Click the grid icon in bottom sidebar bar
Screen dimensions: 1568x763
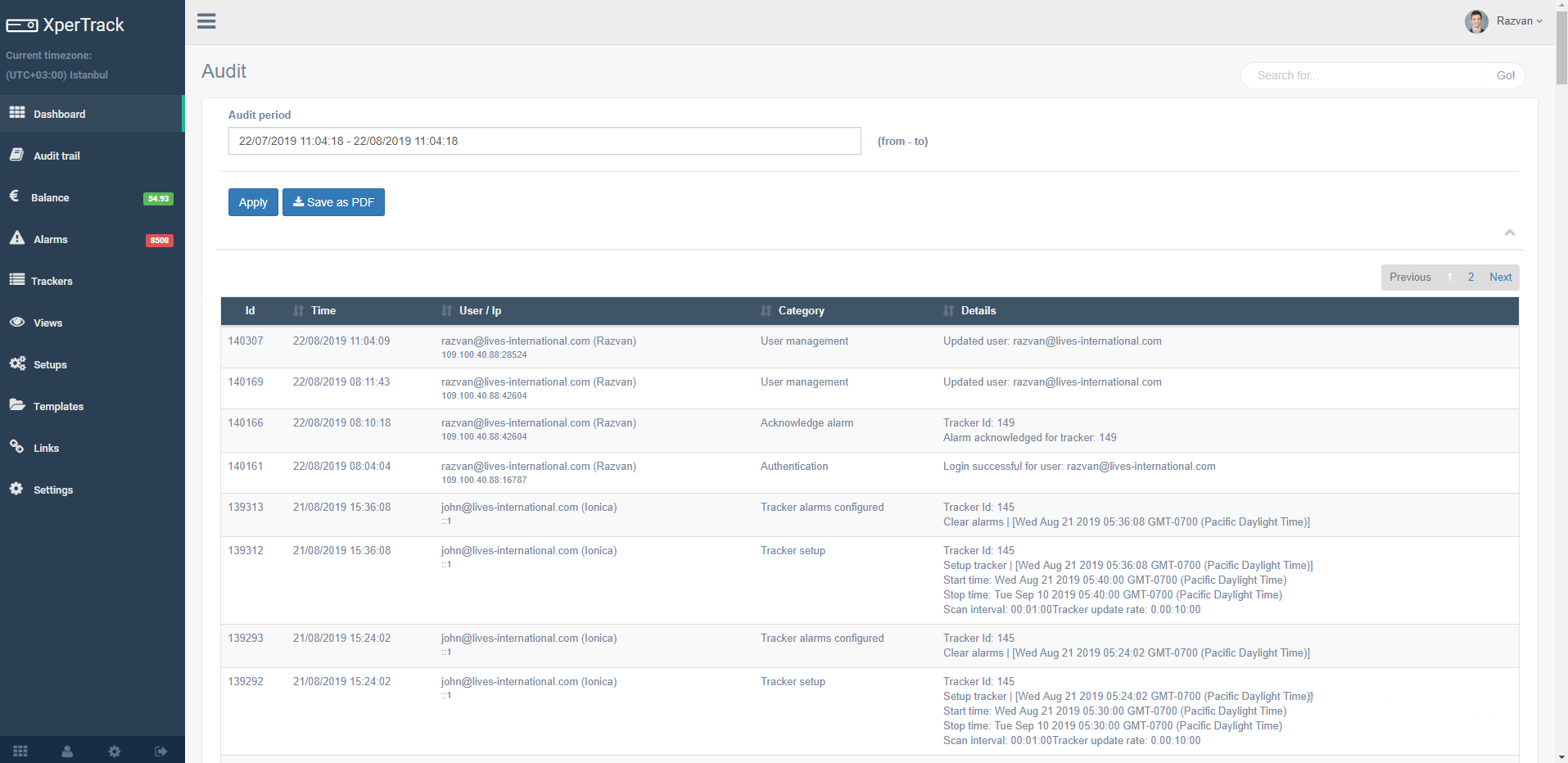20,751
